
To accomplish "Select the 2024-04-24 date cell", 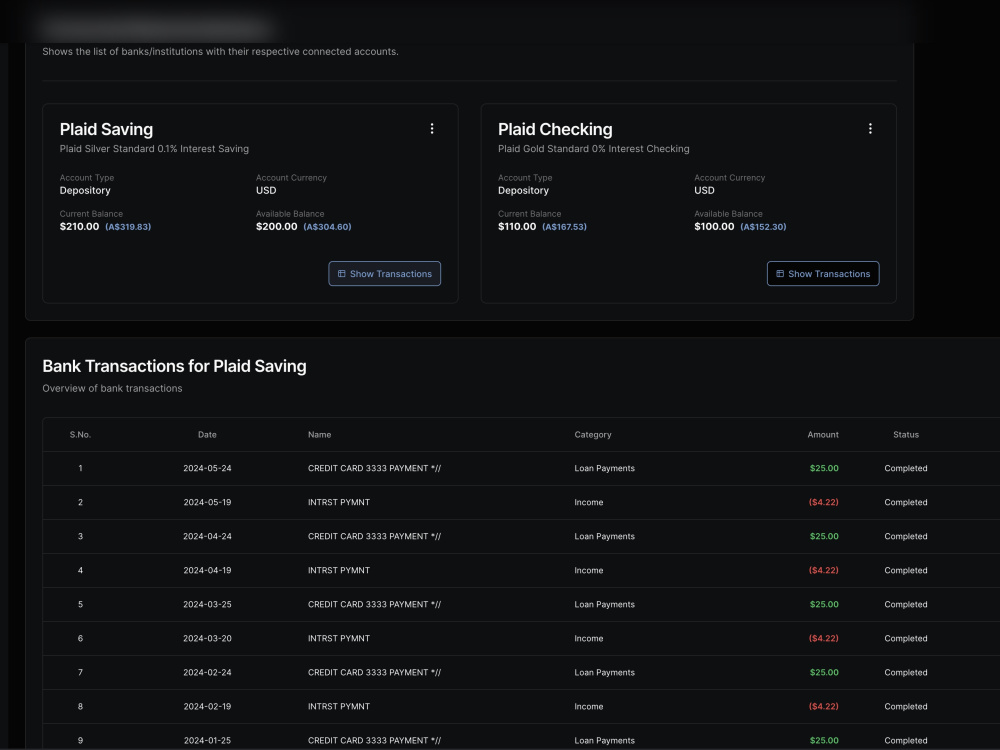I will tap(207, 536).
